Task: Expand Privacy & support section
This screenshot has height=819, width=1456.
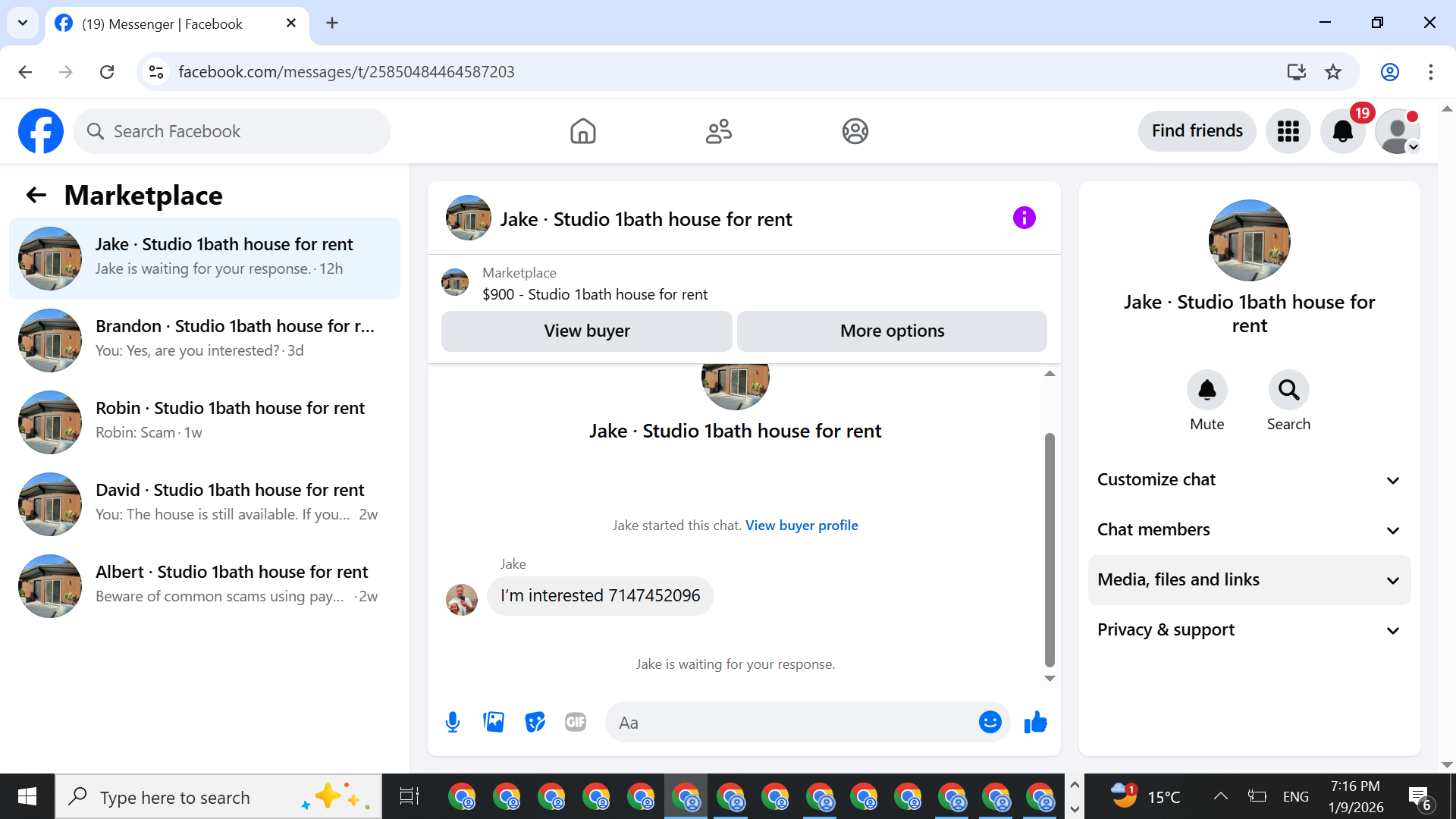Action: pos(1249,629)
